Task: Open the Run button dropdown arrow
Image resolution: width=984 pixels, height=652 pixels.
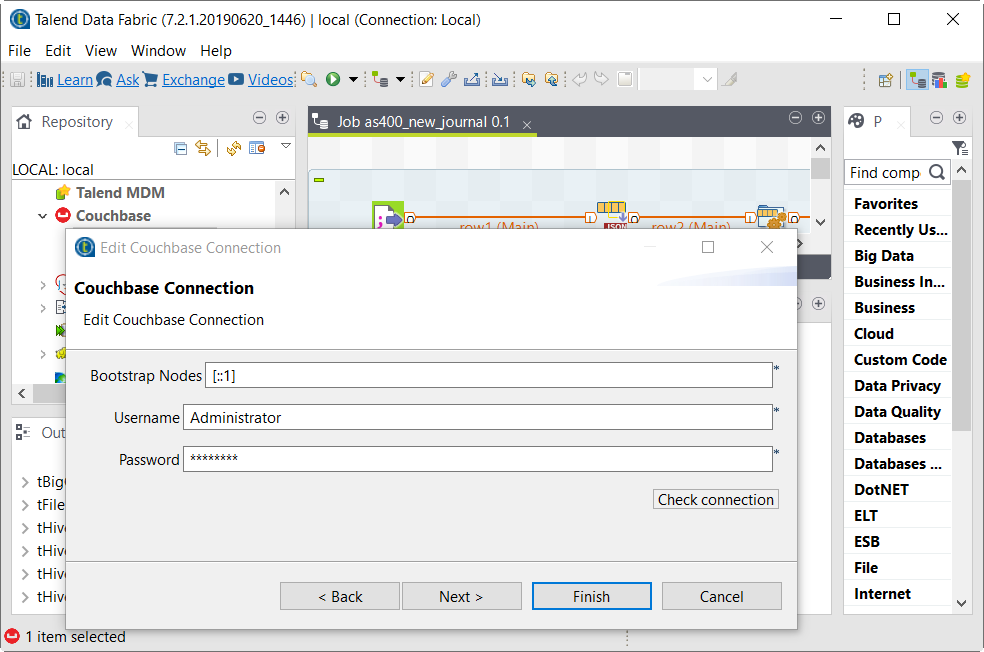Action: click(353, 80)
